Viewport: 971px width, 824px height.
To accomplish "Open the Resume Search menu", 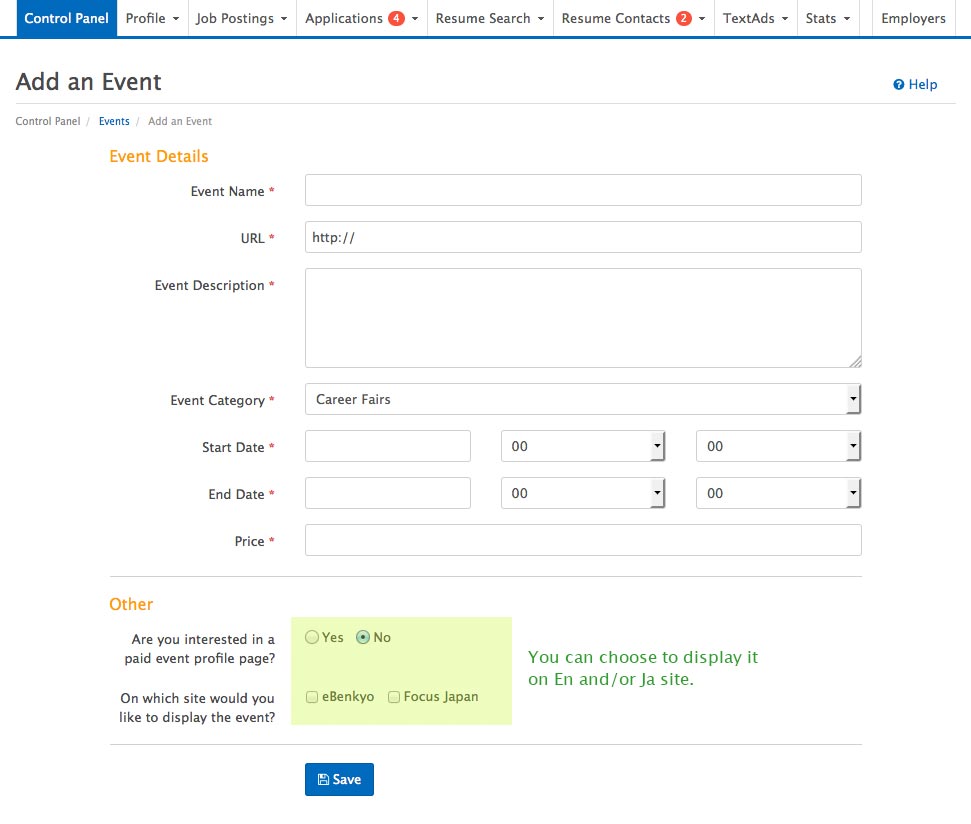I will pyautogui.click(x=490, y=19).
